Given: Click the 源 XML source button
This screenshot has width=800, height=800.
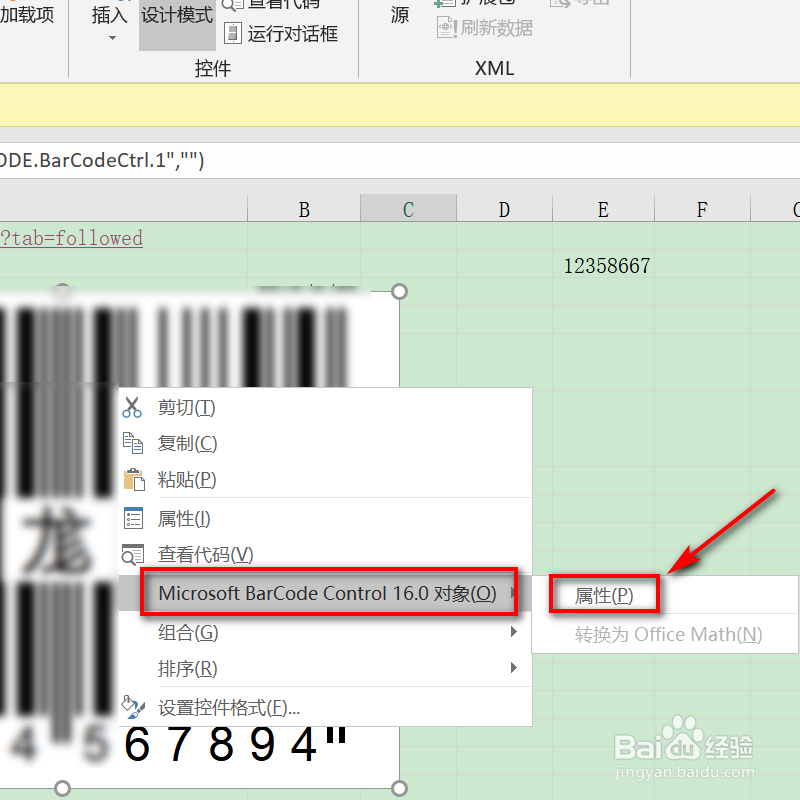Looking at the screenshot, I should pyautogui.click(x=400, y=15).
